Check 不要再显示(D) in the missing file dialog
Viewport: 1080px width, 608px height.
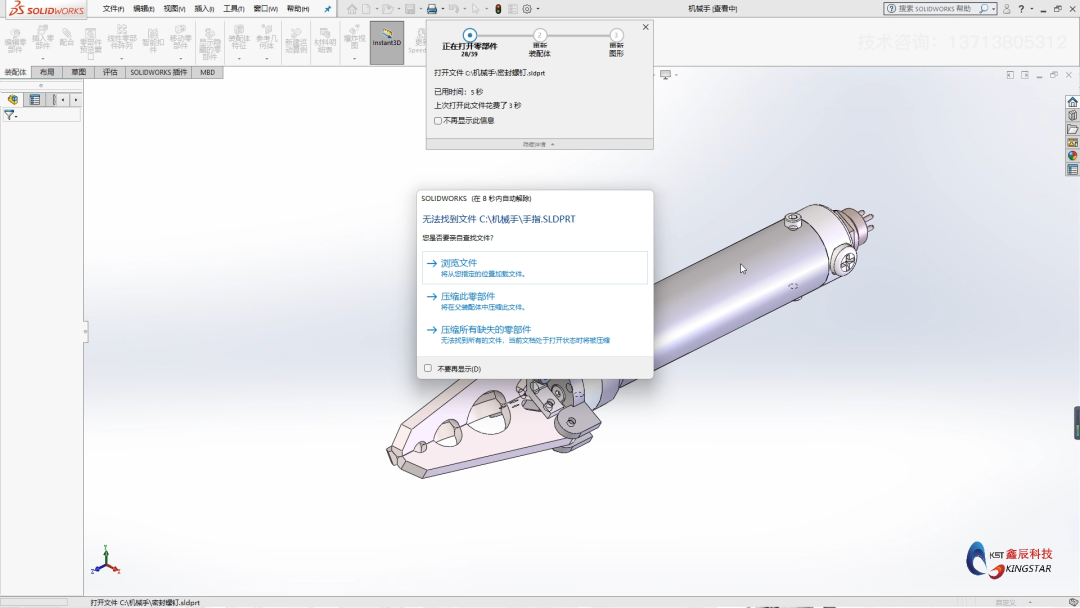(428, 368)
